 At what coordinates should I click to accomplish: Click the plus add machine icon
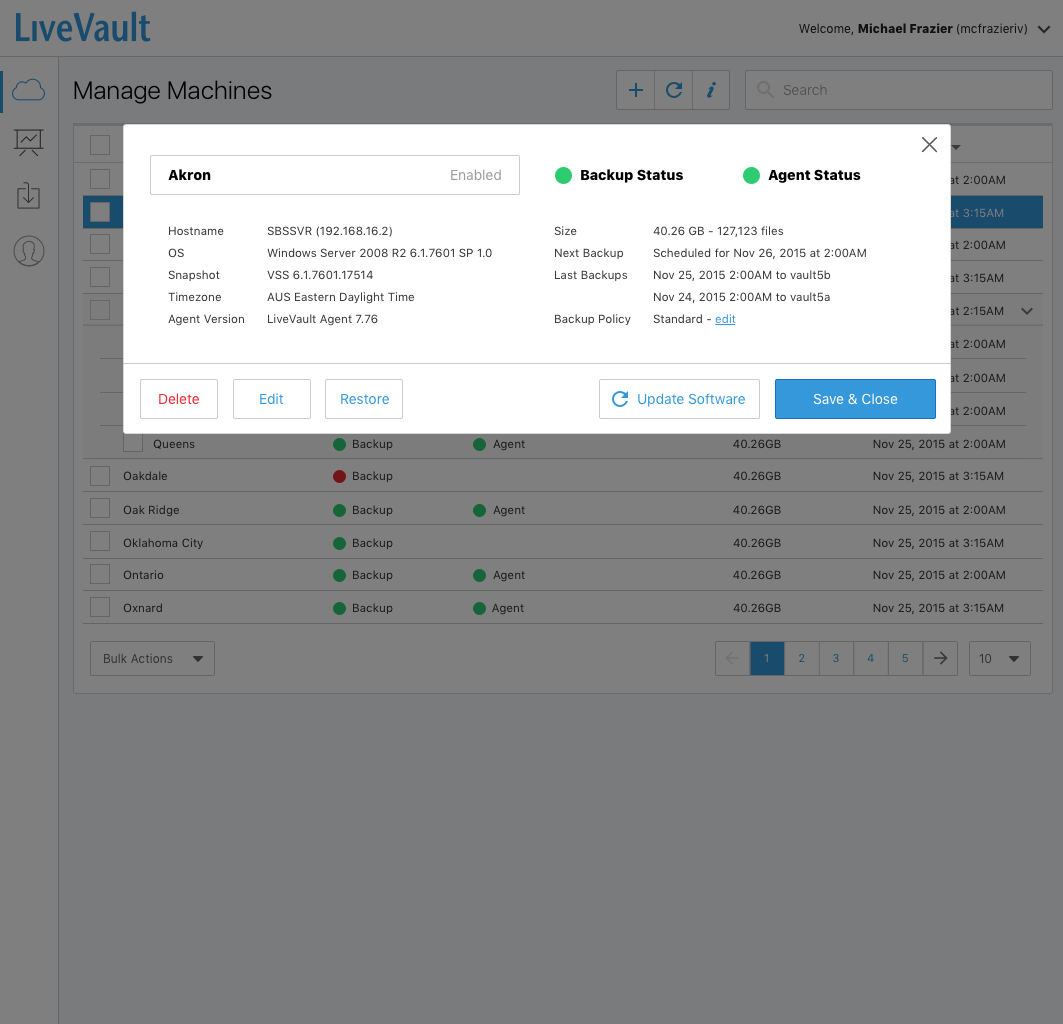pyautogui.click(x=635, y=90)
